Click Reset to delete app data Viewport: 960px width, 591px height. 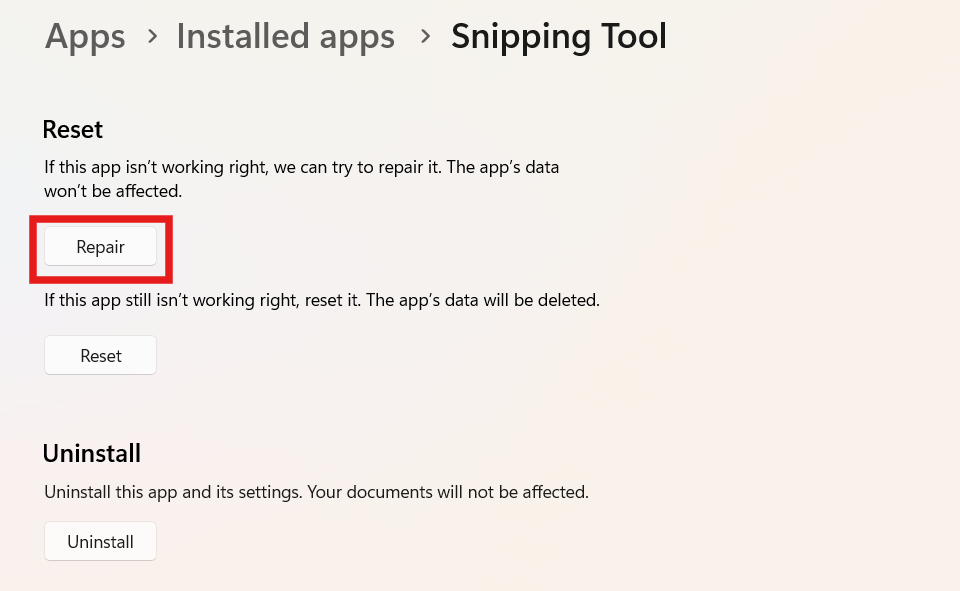point(100,354)
